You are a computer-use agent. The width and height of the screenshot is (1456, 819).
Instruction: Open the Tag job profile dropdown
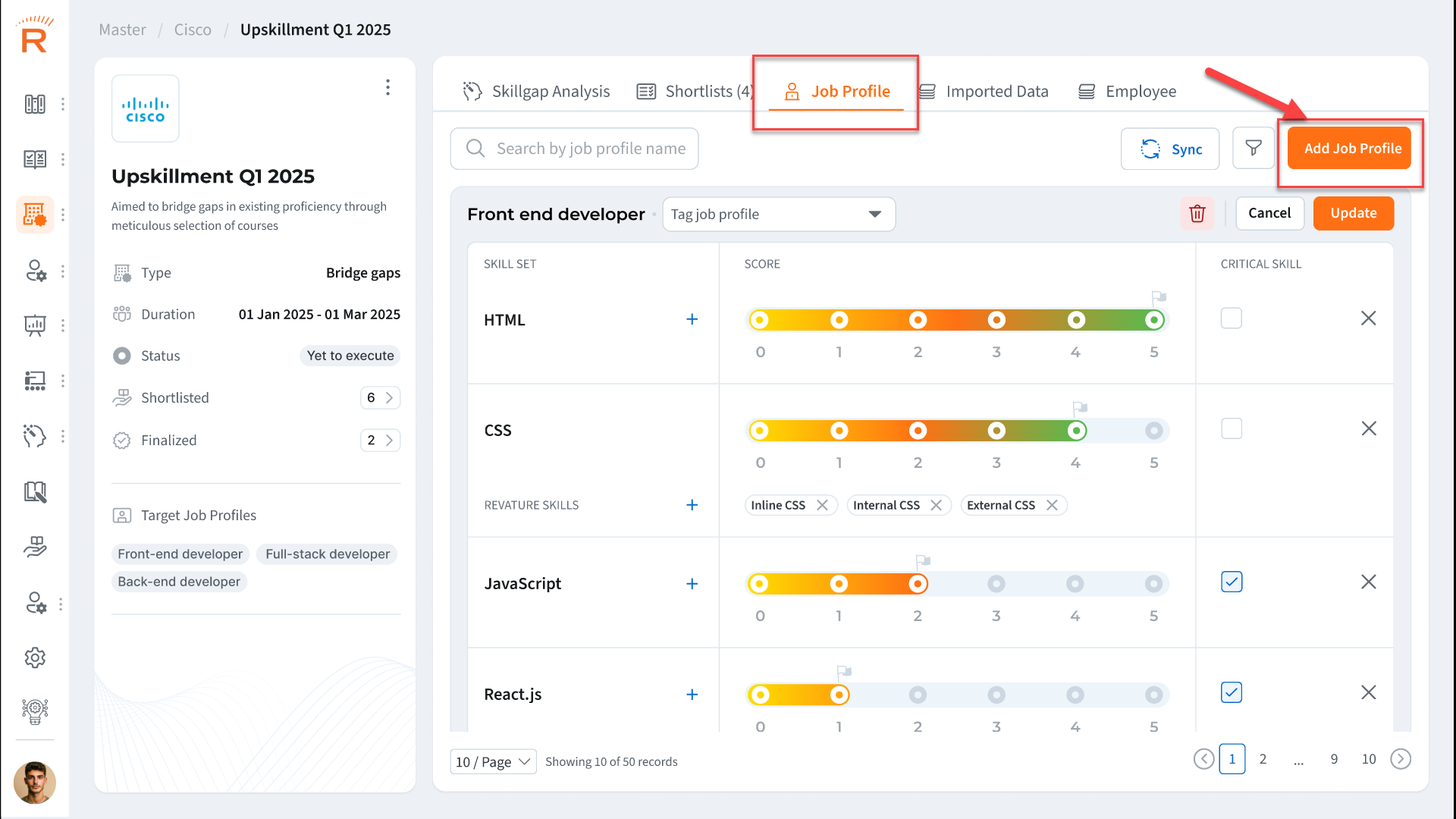(778, 215)
